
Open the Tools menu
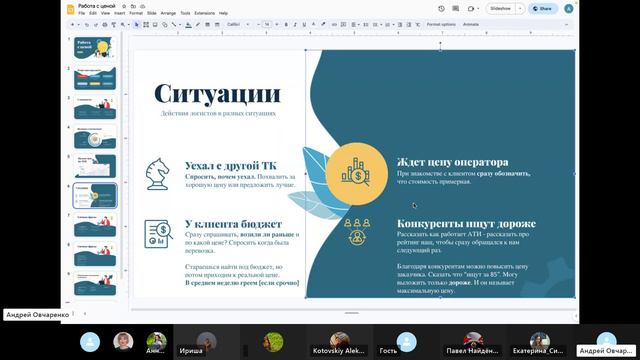185,13
